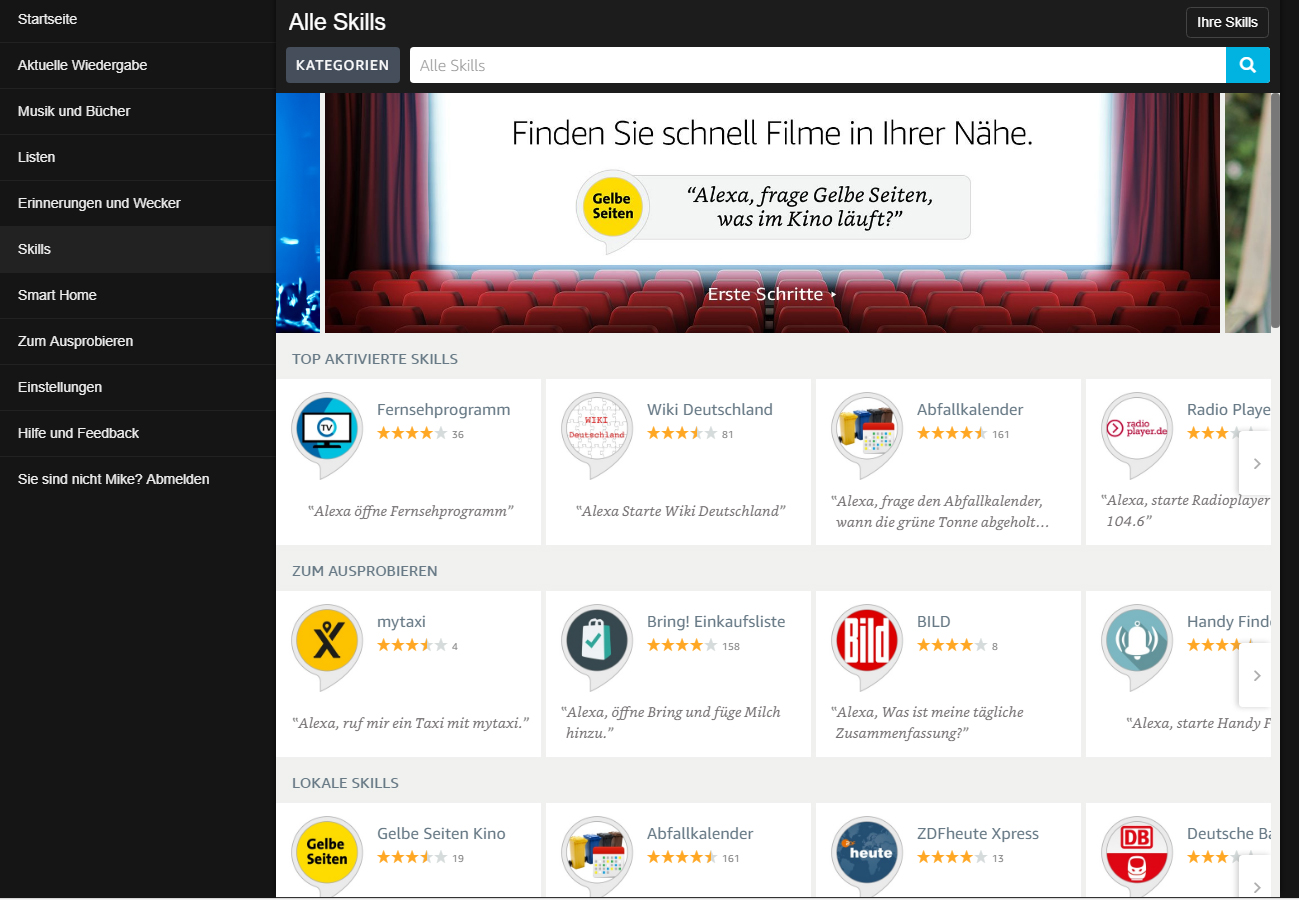Open Einstellungen
The image size is (1299, 900).
[x=138, y=387]
